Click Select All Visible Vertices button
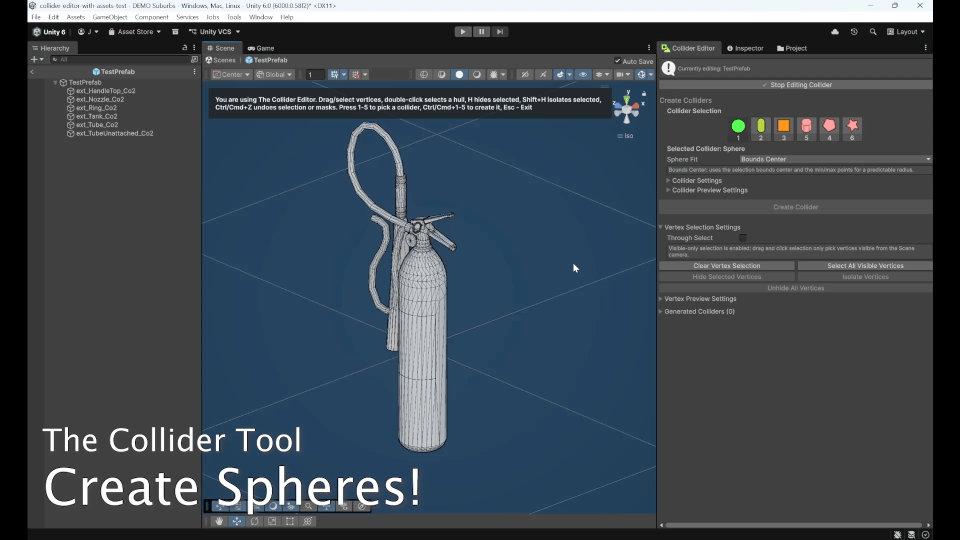 (x=865, y=266)
